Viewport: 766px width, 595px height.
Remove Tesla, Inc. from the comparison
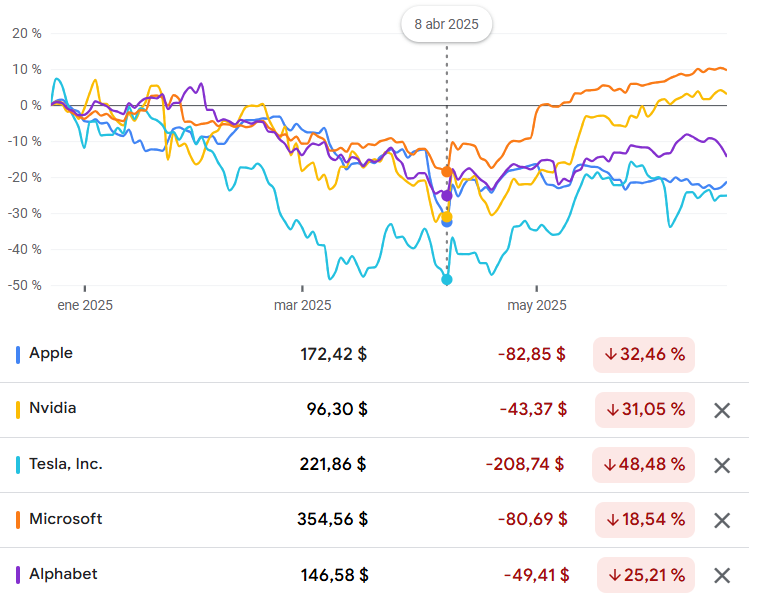723,465
